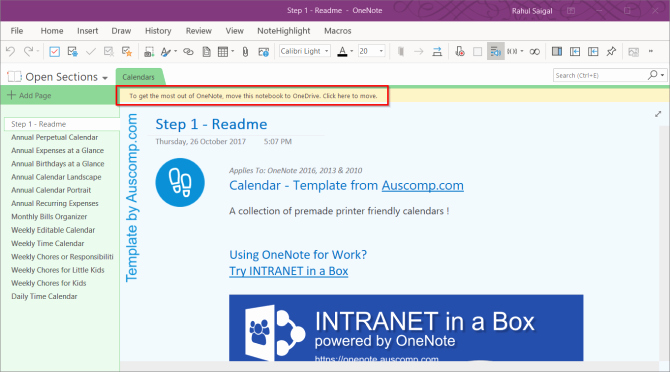670x372 pixels.
Task: Click the Rahul Saigal account name
Action: [x=532, y=11]
